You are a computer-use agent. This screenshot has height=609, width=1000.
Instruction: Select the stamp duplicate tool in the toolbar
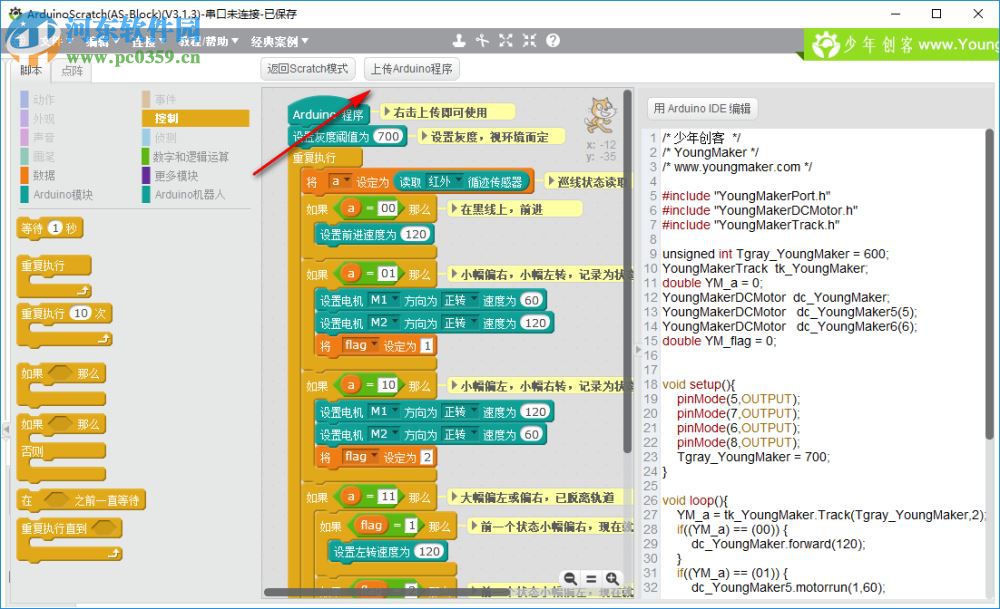click(459, 40)
